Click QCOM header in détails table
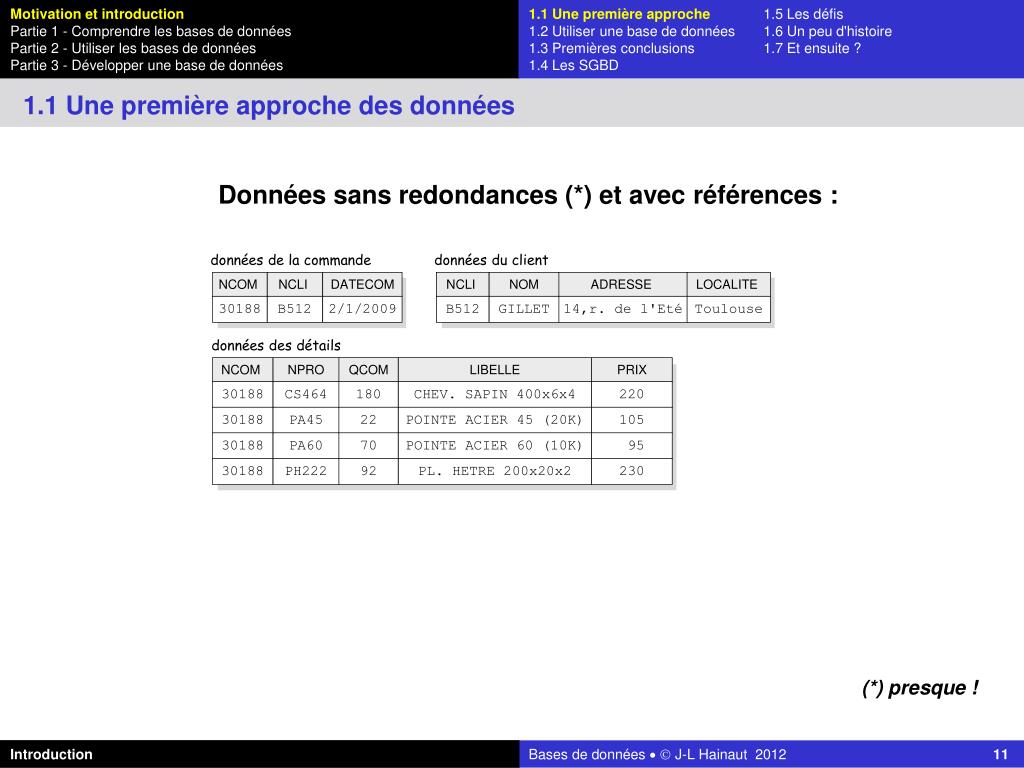1024x768 pixels. [368, 370]
